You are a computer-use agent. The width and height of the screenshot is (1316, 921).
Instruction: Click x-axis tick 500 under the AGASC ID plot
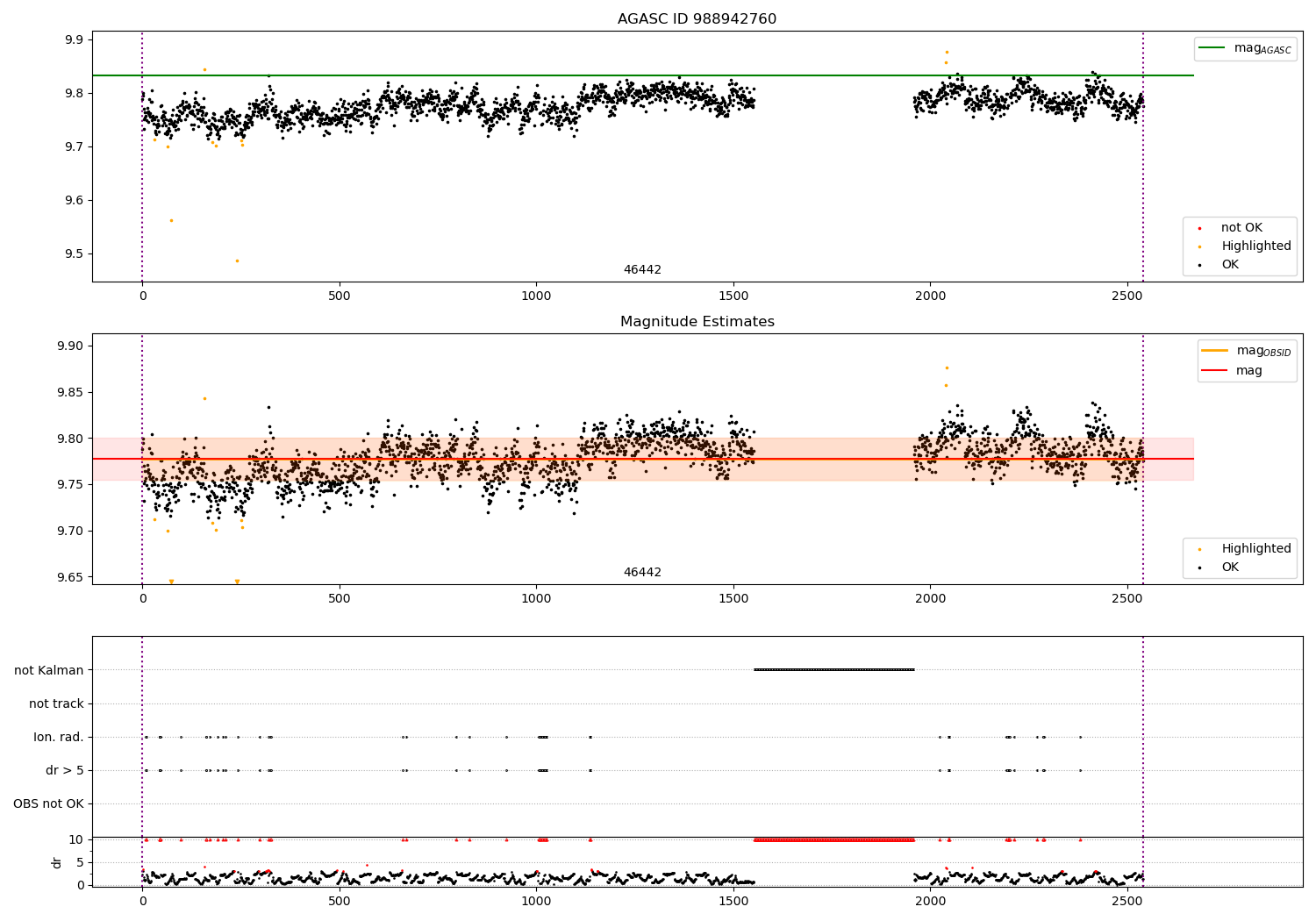click(340, 296)
